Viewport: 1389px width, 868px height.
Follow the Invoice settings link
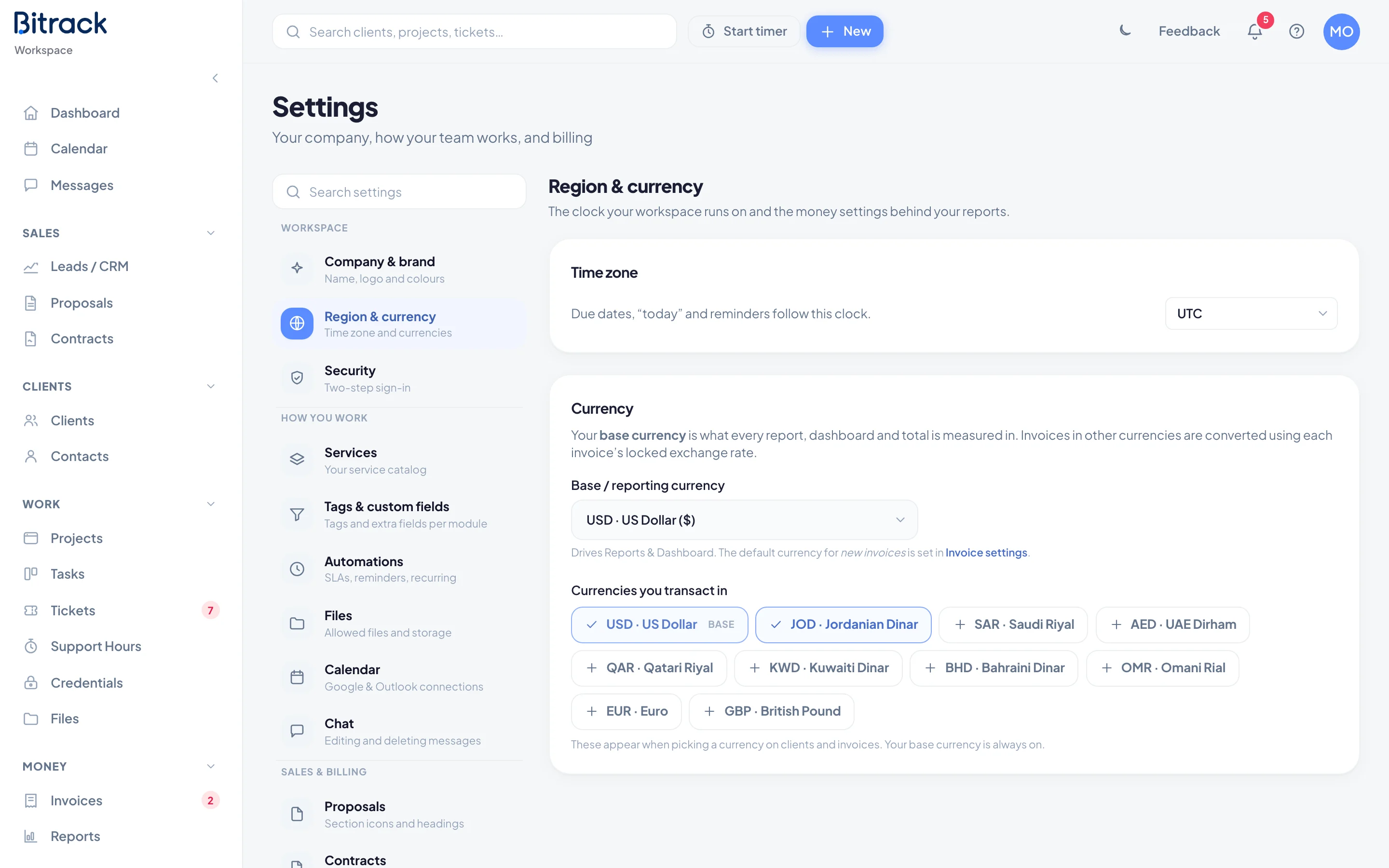pos(986,552)
